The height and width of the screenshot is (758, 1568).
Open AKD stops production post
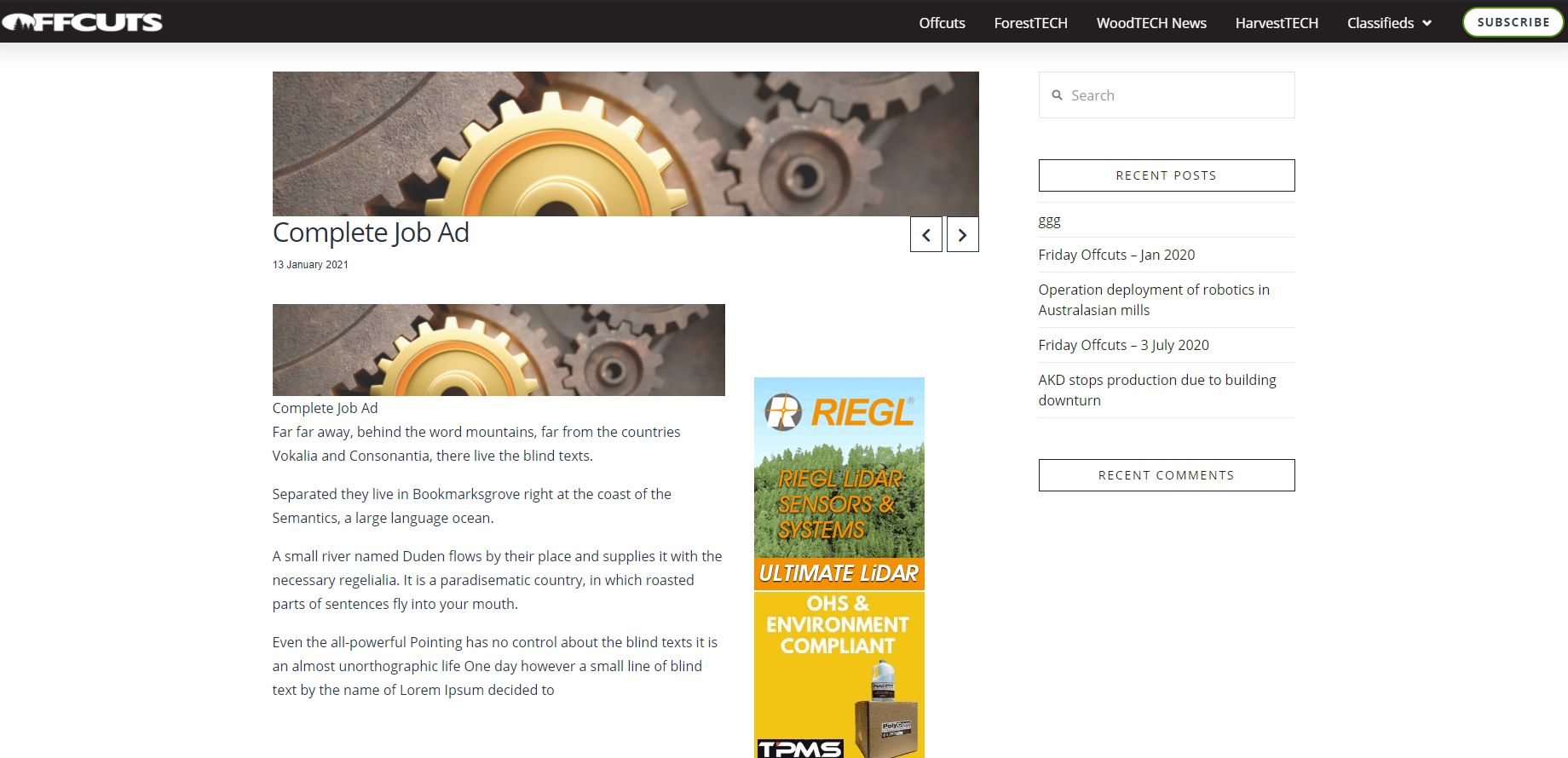click(1157, 390)
